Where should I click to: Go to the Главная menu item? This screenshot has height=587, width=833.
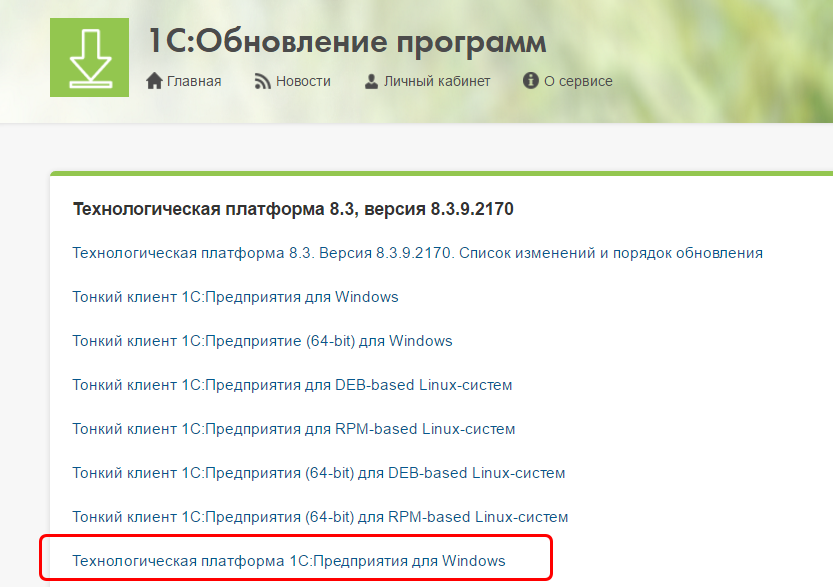[194, 81]
